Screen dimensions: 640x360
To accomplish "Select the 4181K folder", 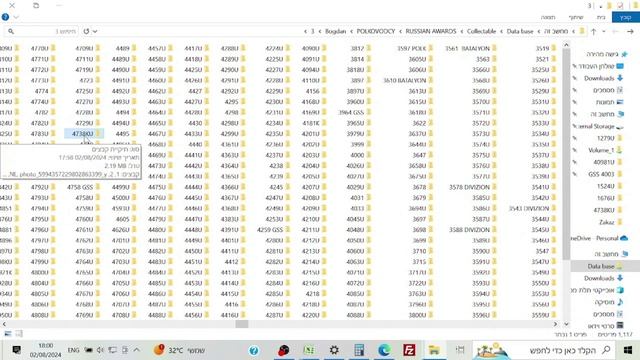I will pos(314,123).
